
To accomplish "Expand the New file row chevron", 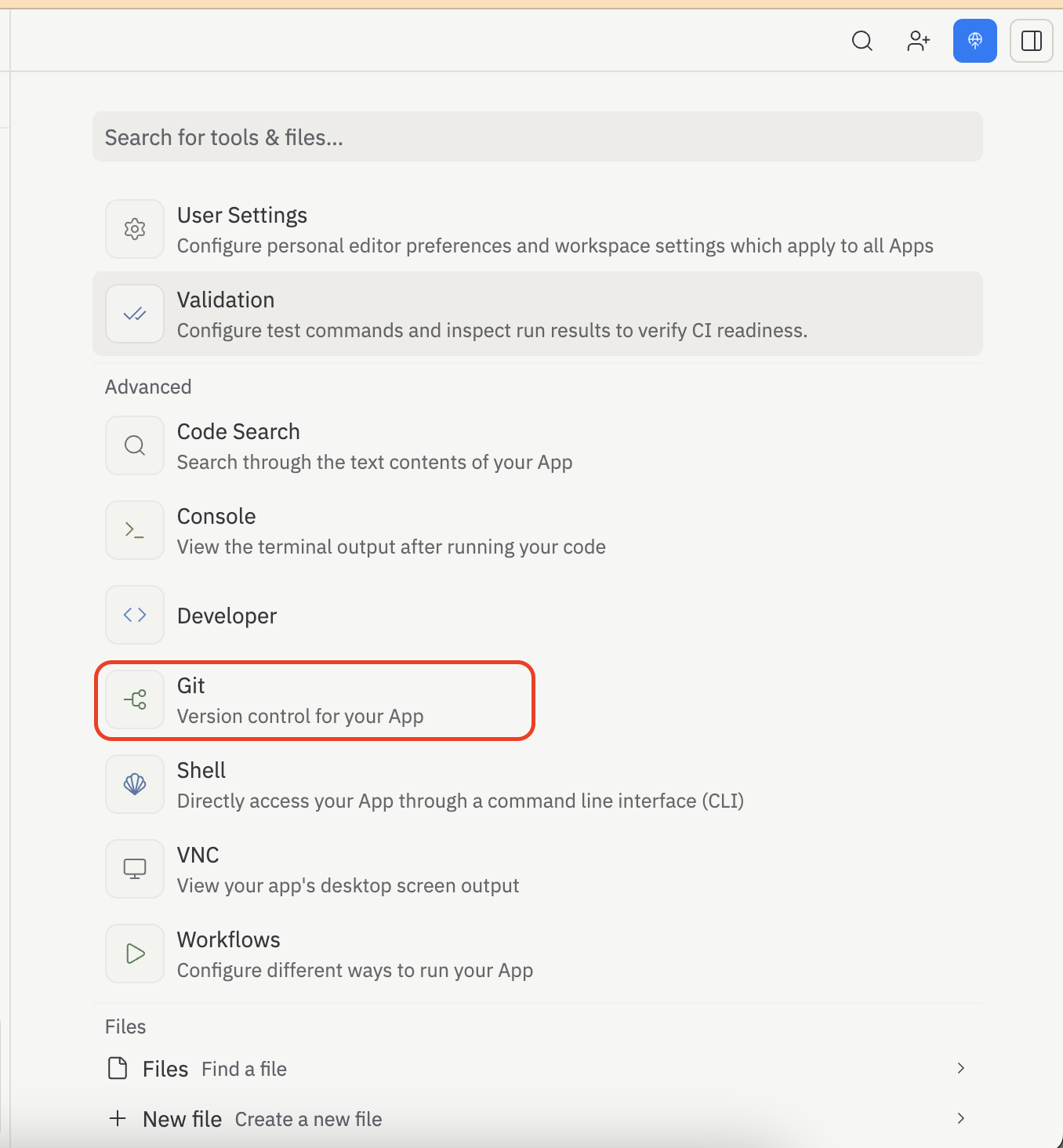I will coord(960,1118).
